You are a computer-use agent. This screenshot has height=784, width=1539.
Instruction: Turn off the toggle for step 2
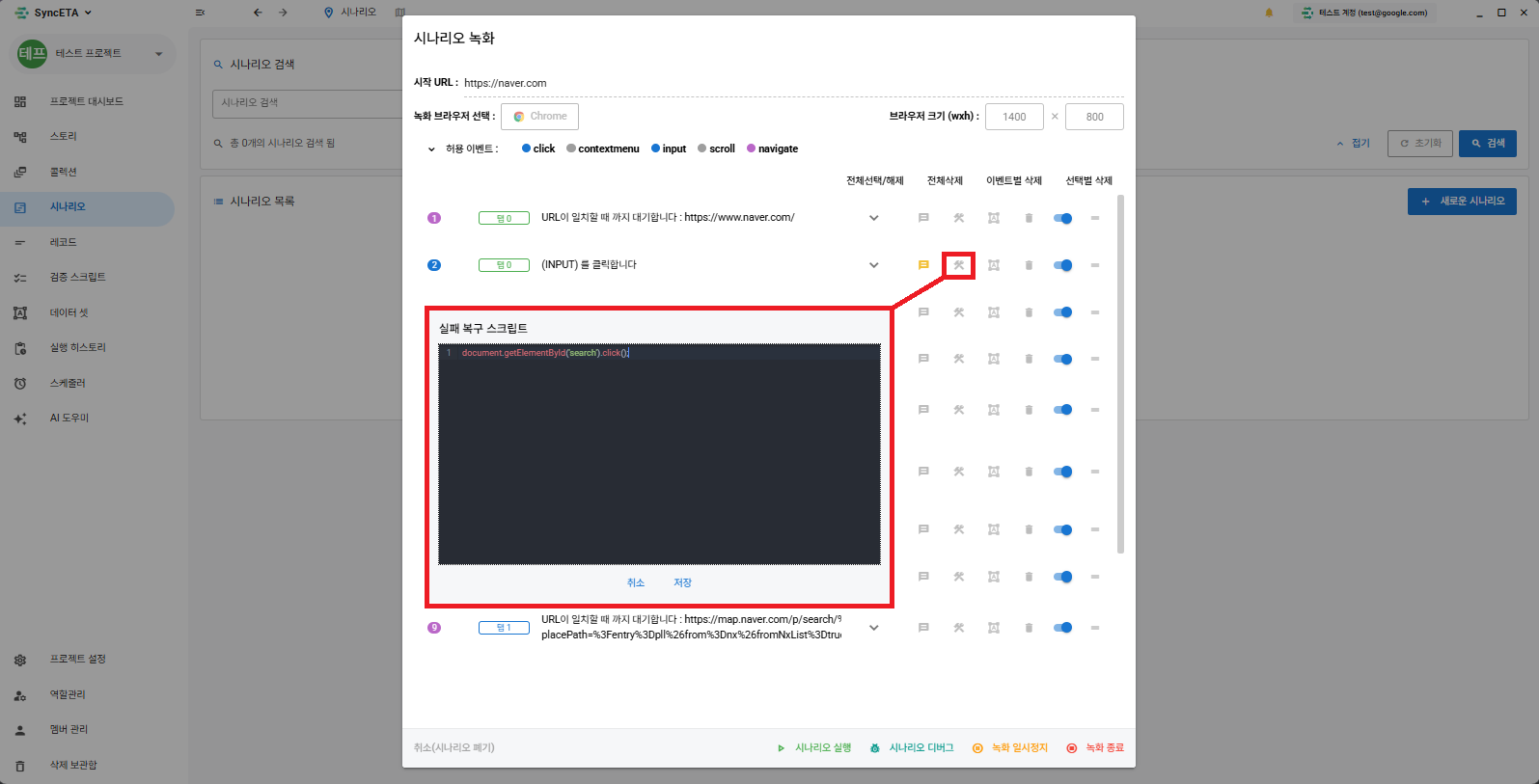(x=1062, y=265)
